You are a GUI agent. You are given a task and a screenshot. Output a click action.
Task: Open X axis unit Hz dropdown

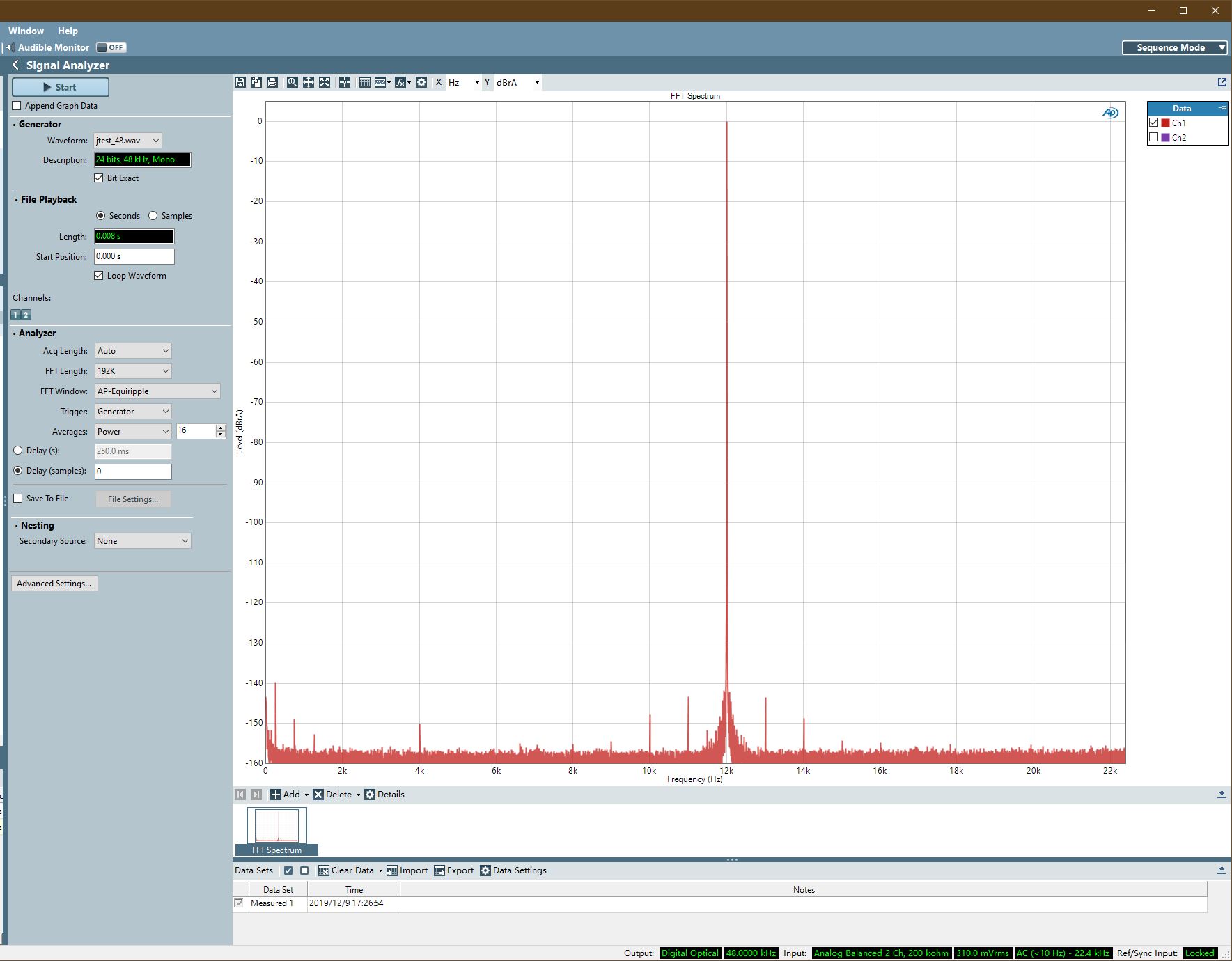tap(463, 82)
